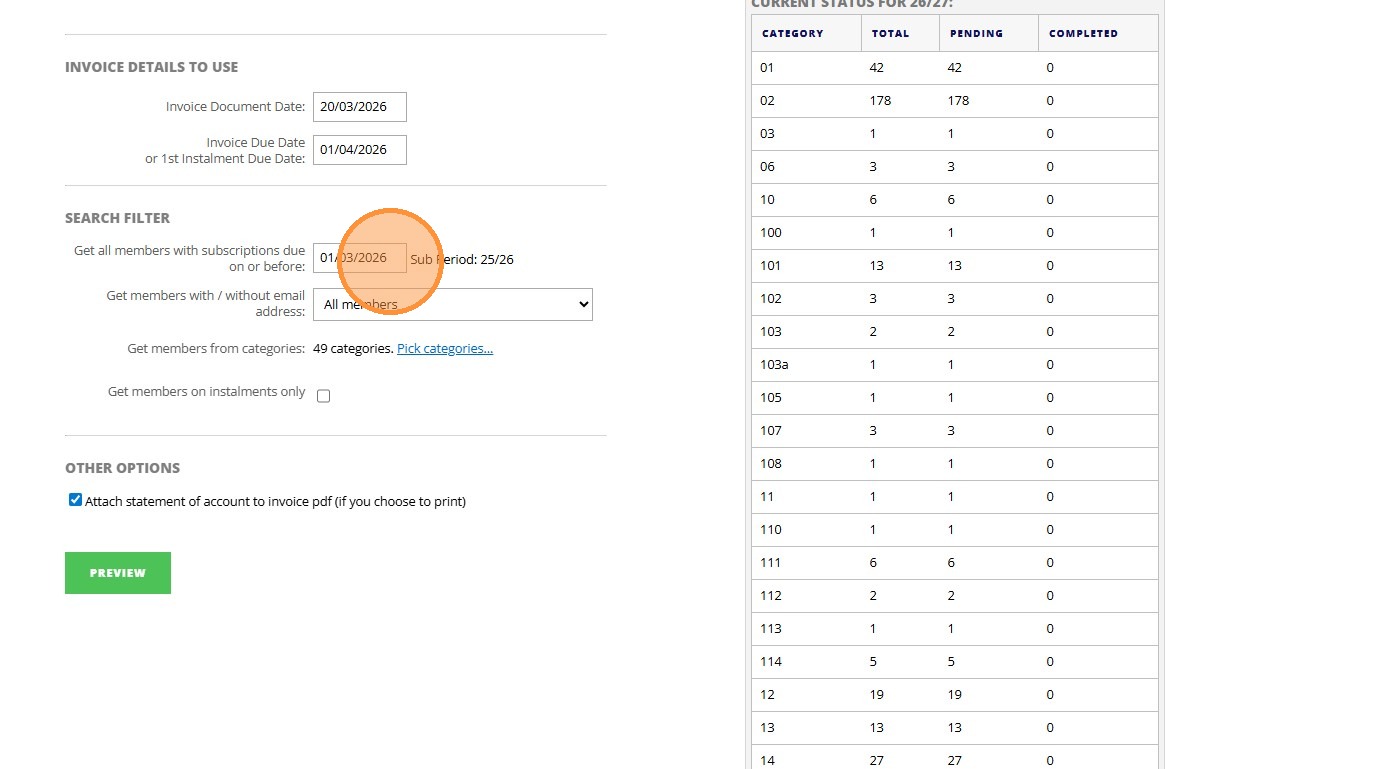
Task: Click the Invoice Document Date field
Action: 359,107
